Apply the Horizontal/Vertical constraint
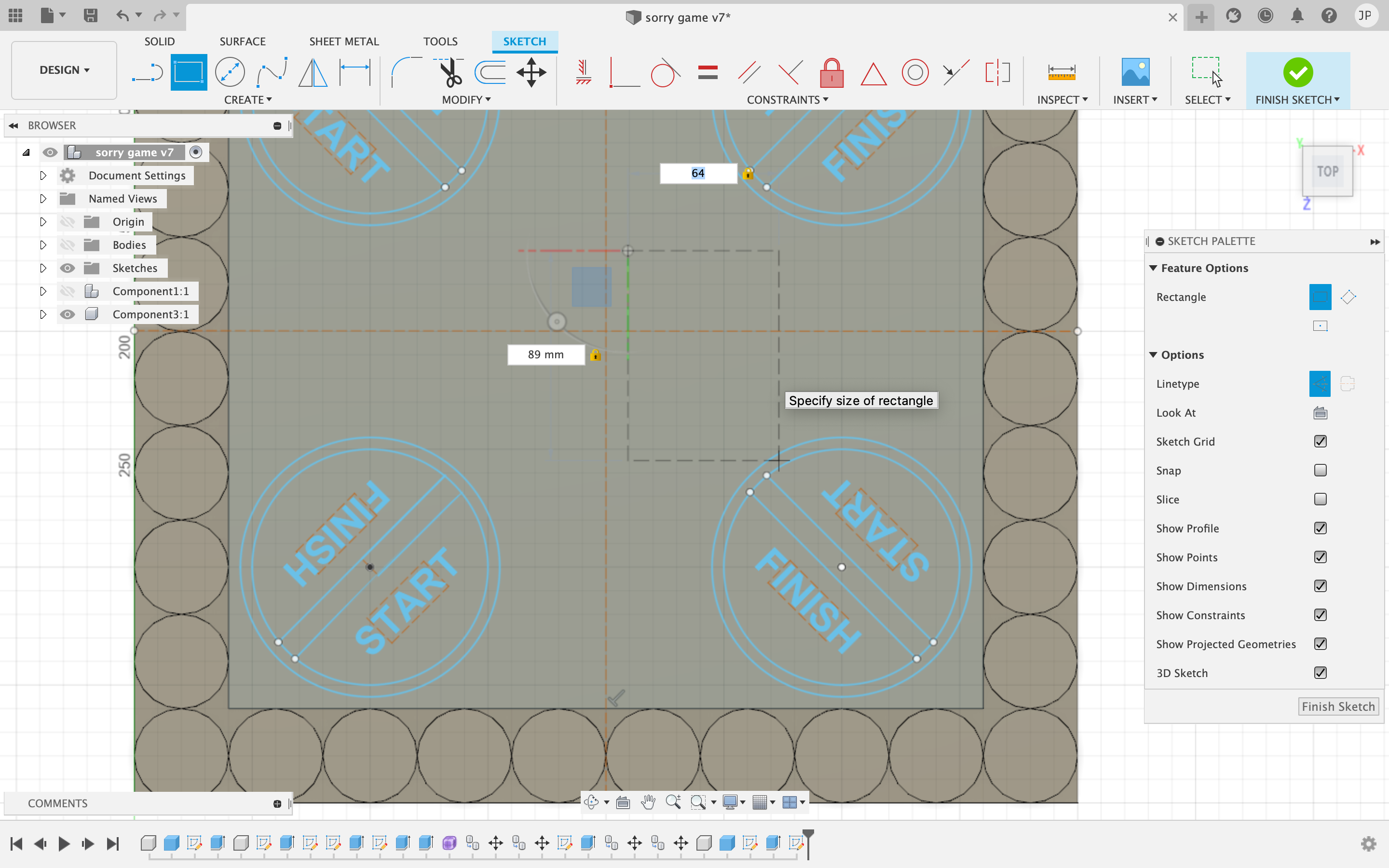1389x868 pixels. (x=583, y=73)
